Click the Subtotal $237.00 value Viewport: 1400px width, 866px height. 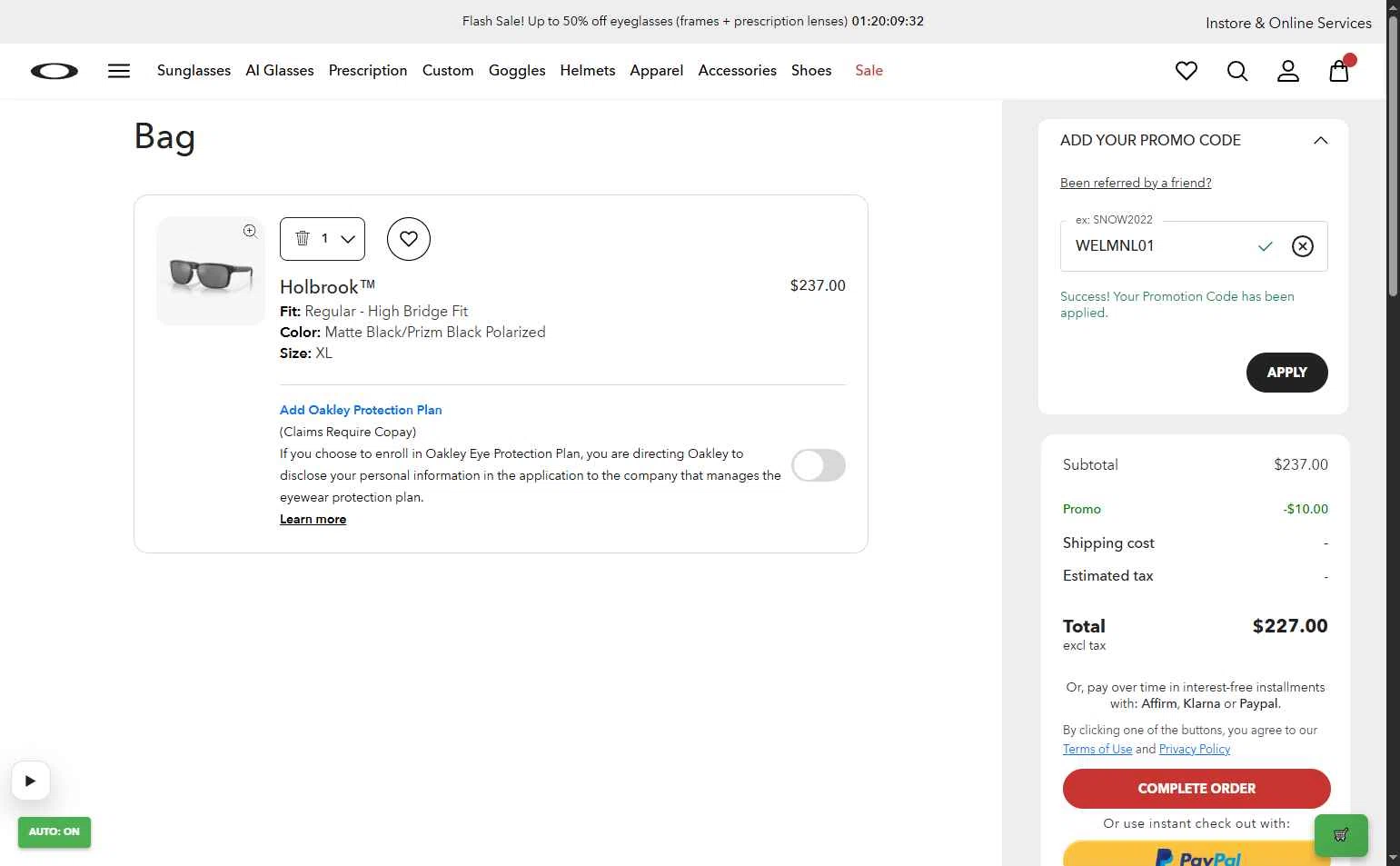(1301, 464)
